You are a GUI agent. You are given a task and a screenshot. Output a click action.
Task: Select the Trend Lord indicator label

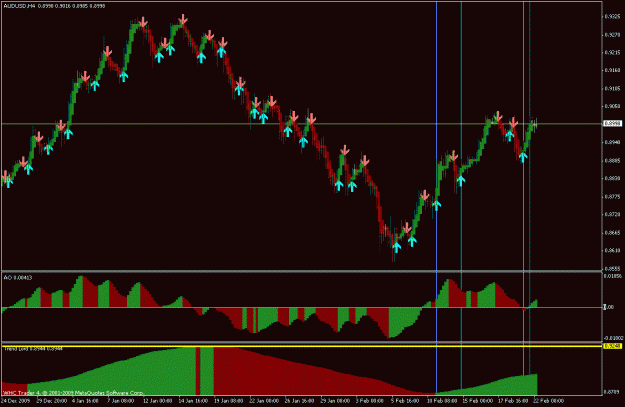[x=33, y=349]
